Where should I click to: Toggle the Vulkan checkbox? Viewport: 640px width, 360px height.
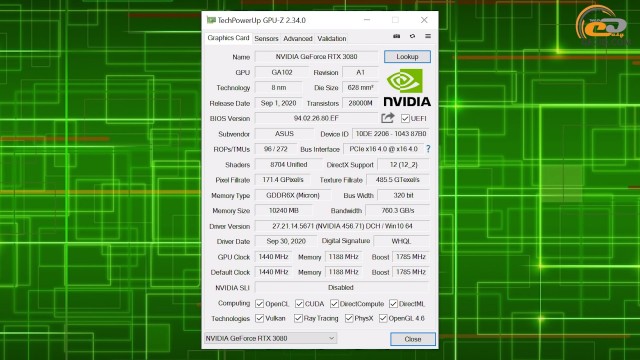pyautogui.click(x=260, y=318)
